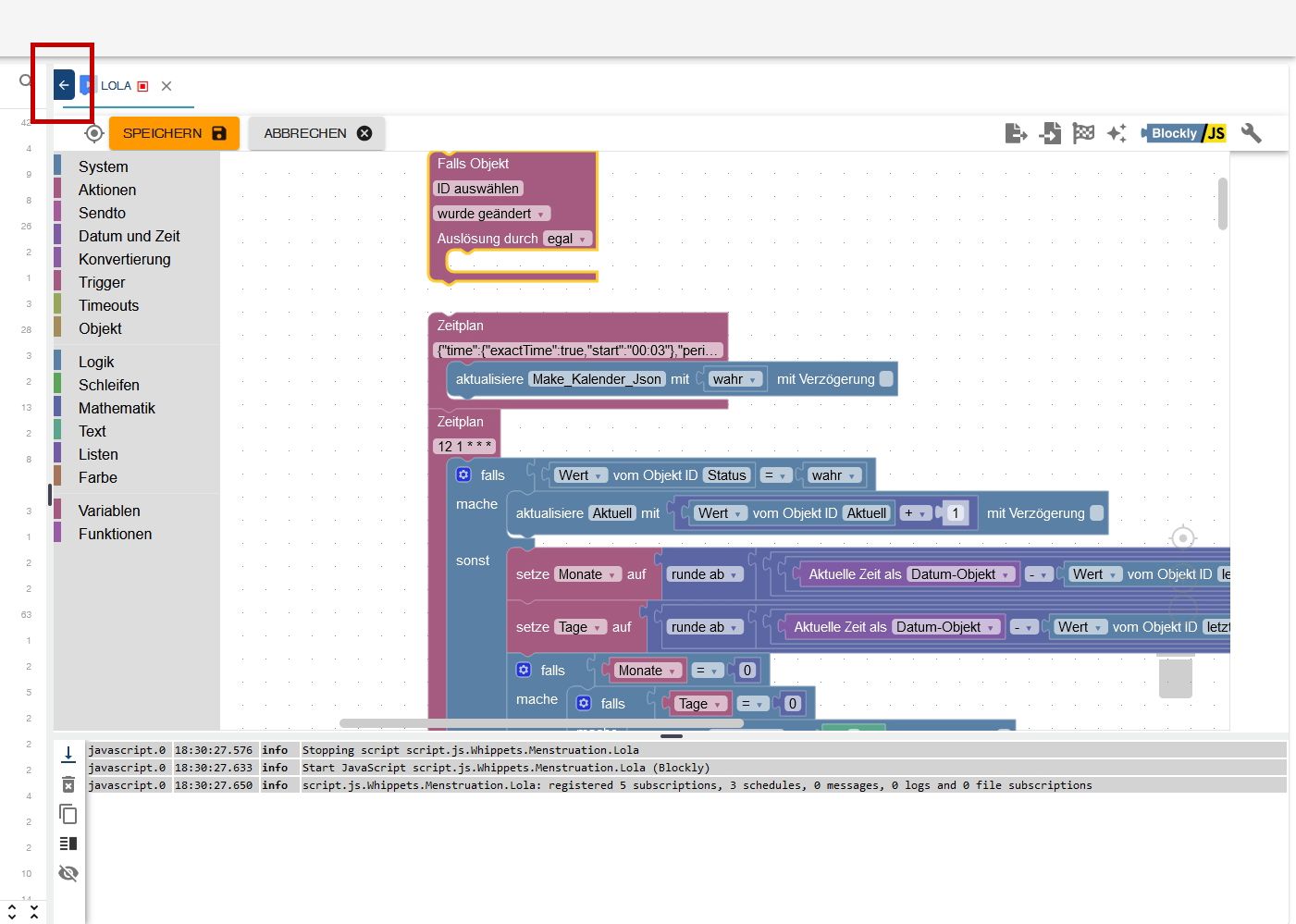The height and width of the screenshot is (924, 1296).
Task: Copy log with copy icon
Action: (x=68, y=814)
